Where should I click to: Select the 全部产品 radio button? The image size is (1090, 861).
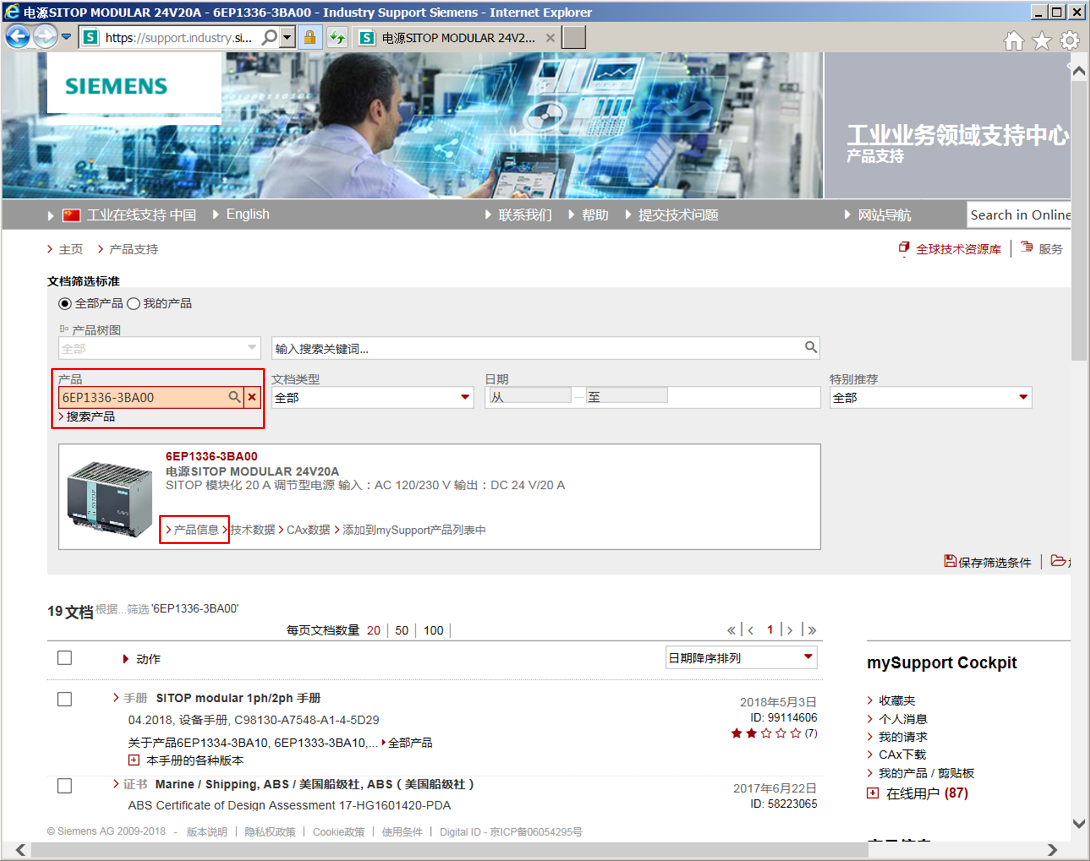click(x=65, y=304)
